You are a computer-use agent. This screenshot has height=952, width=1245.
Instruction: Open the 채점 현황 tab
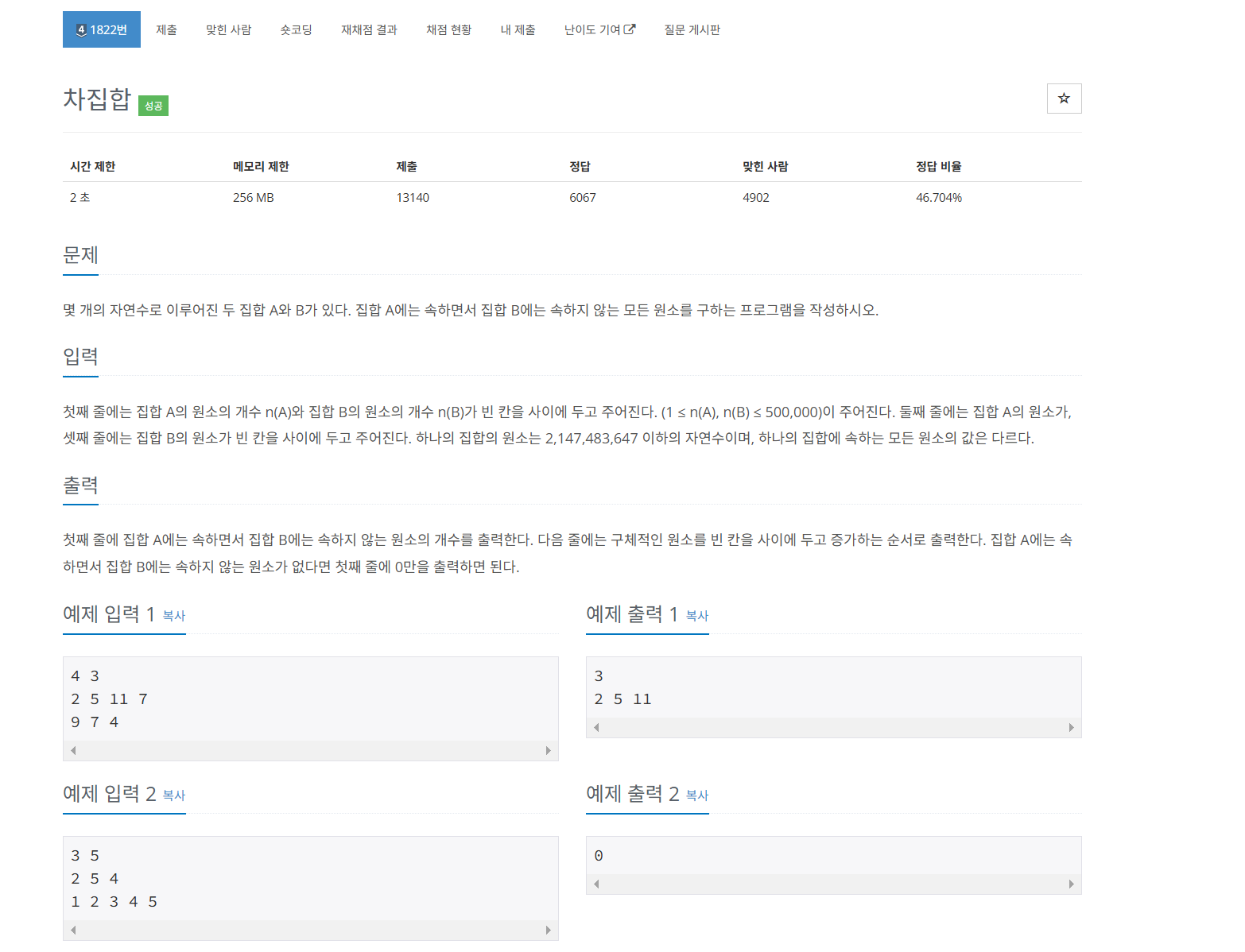pos(448,29)
